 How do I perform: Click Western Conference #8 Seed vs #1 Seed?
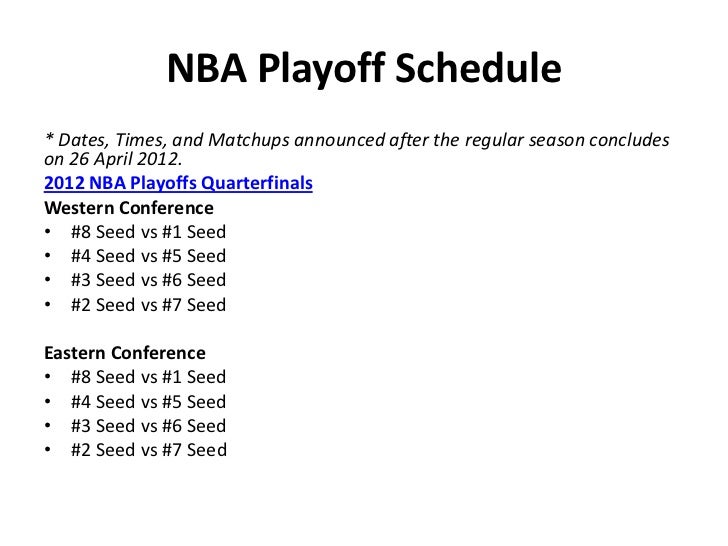coord(149,232)
